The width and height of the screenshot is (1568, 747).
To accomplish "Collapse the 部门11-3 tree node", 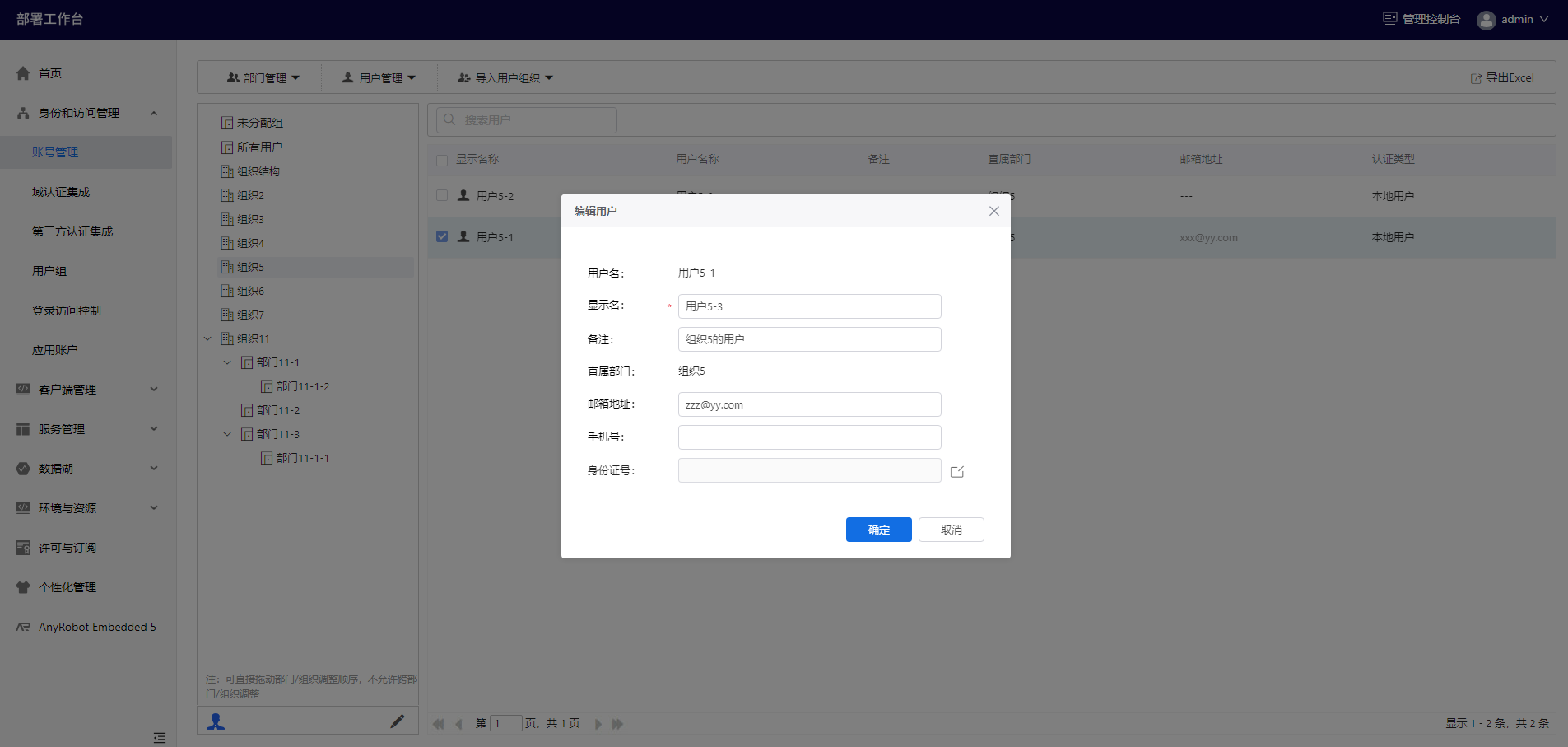I will 227,434.
